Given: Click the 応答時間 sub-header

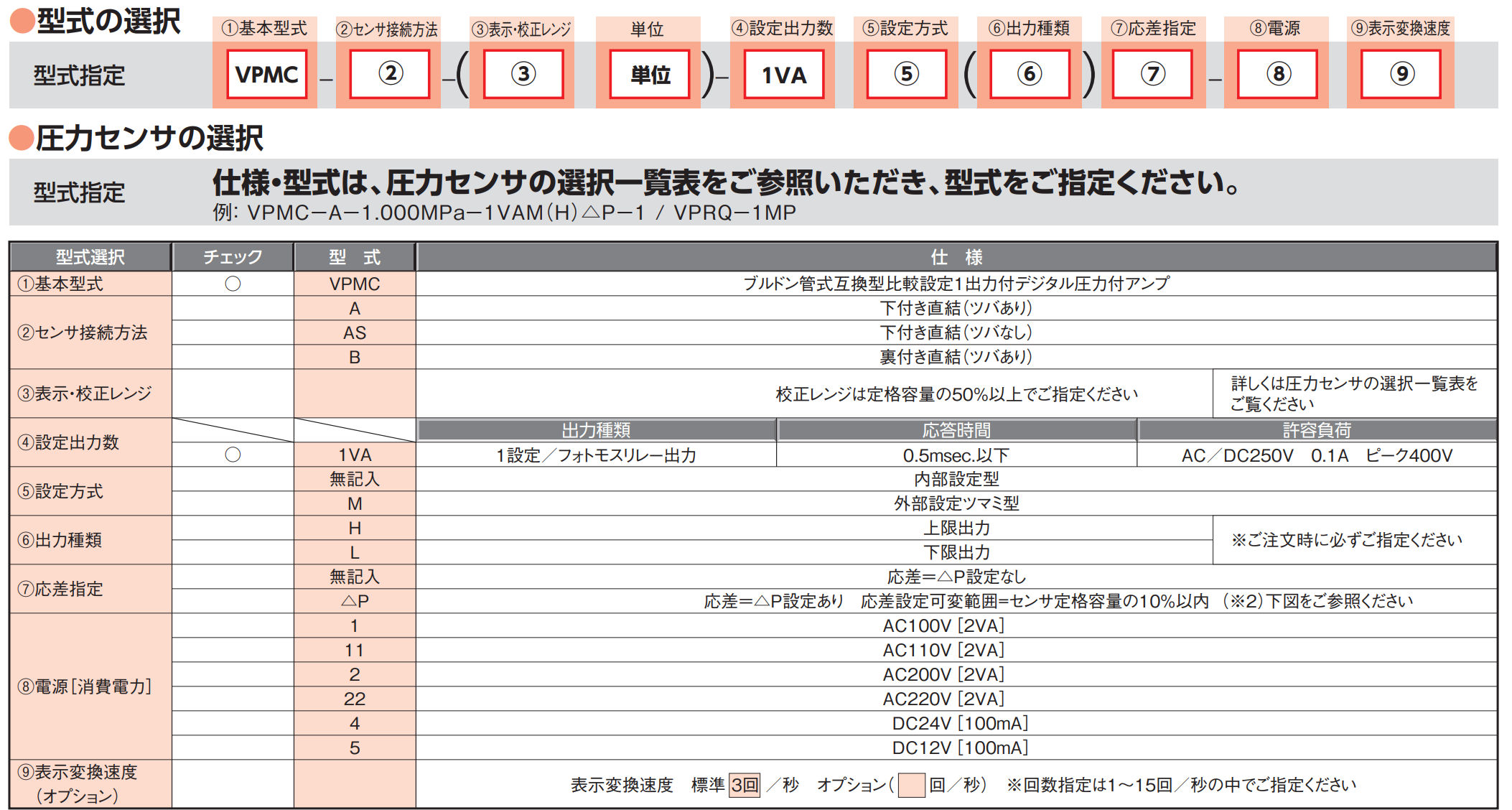Looking at the screenshot, I should (x=956, y=430).
